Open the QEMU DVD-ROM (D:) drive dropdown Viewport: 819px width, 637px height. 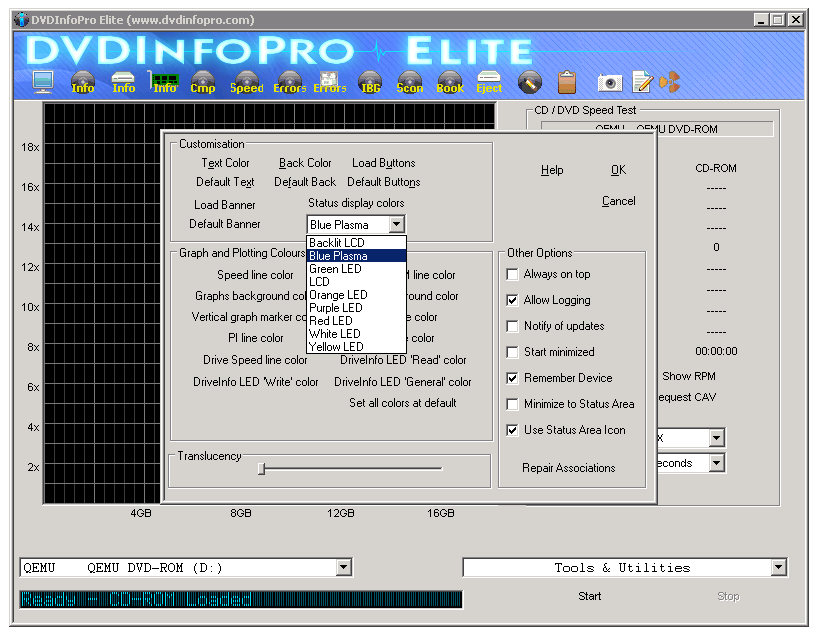(343, 568)
